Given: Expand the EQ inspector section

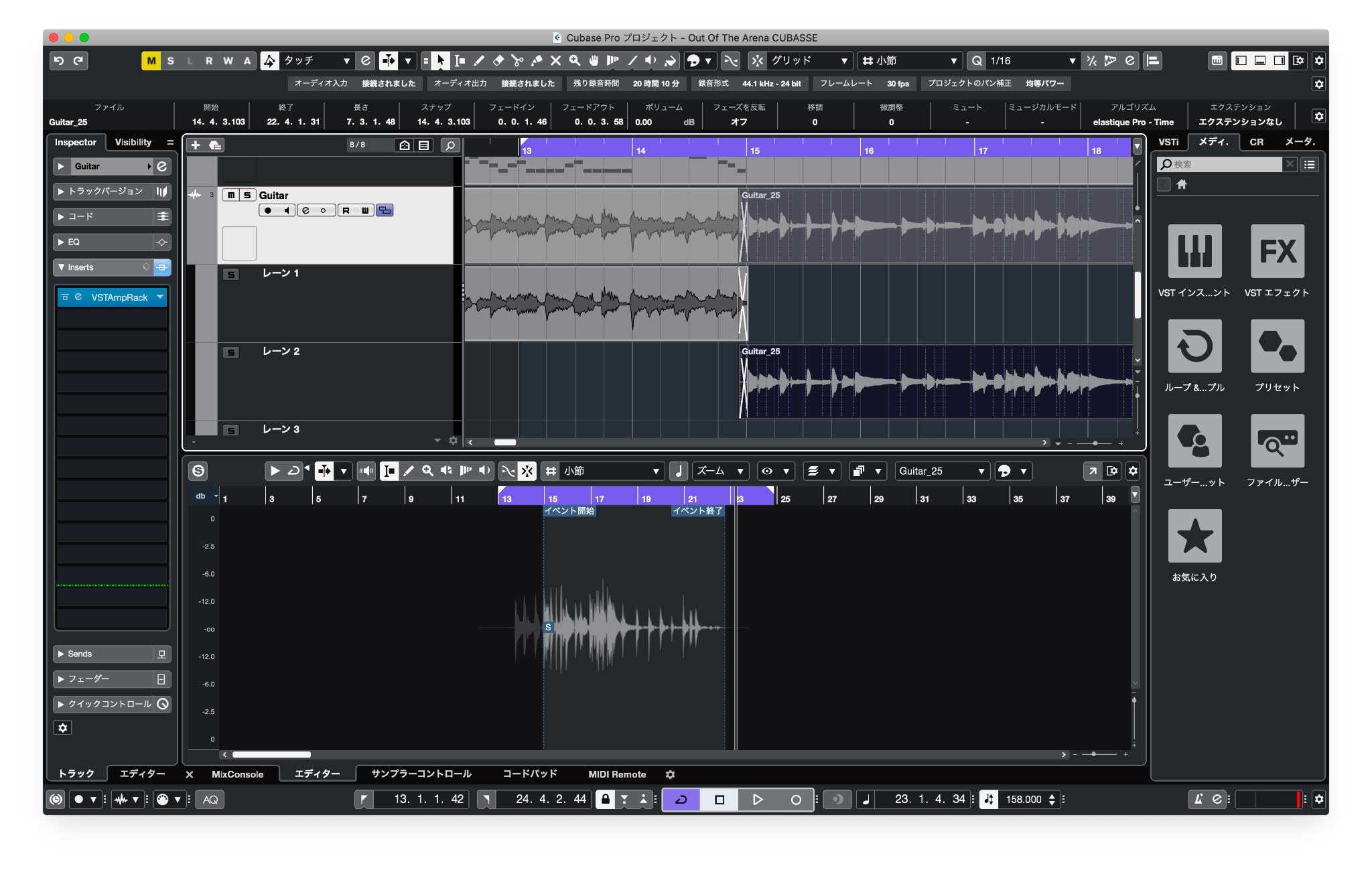Looking at the screenshot, I should pos(103,242).
